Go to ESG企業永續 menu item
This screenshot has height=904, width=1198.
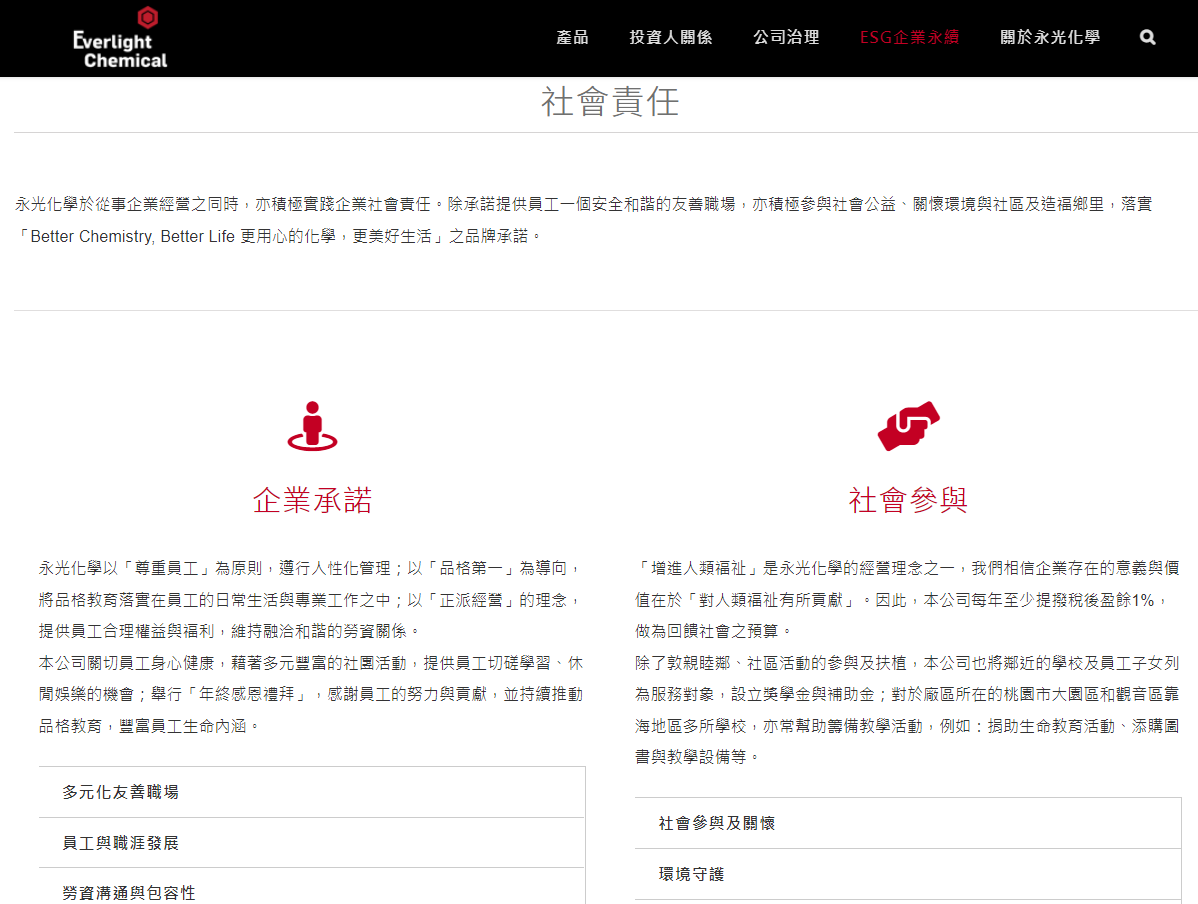909,37
